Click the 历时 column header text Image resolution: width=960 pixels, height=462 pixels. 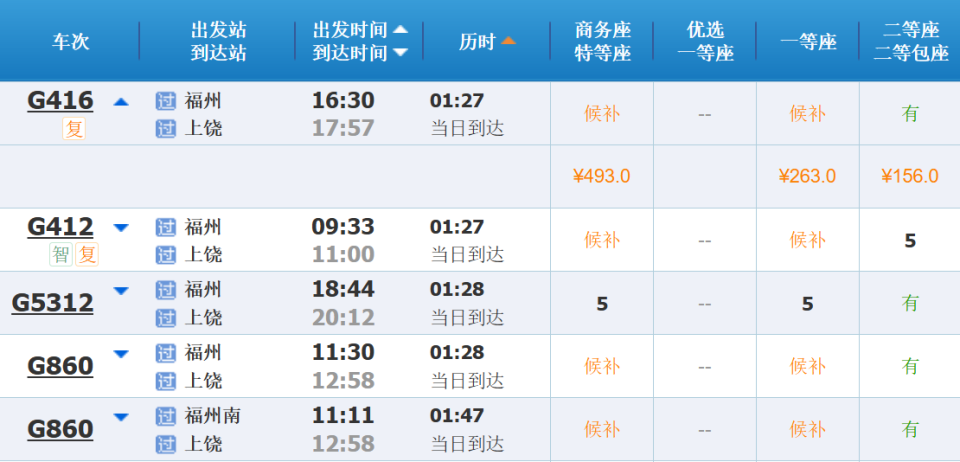(x=477, y=41)
